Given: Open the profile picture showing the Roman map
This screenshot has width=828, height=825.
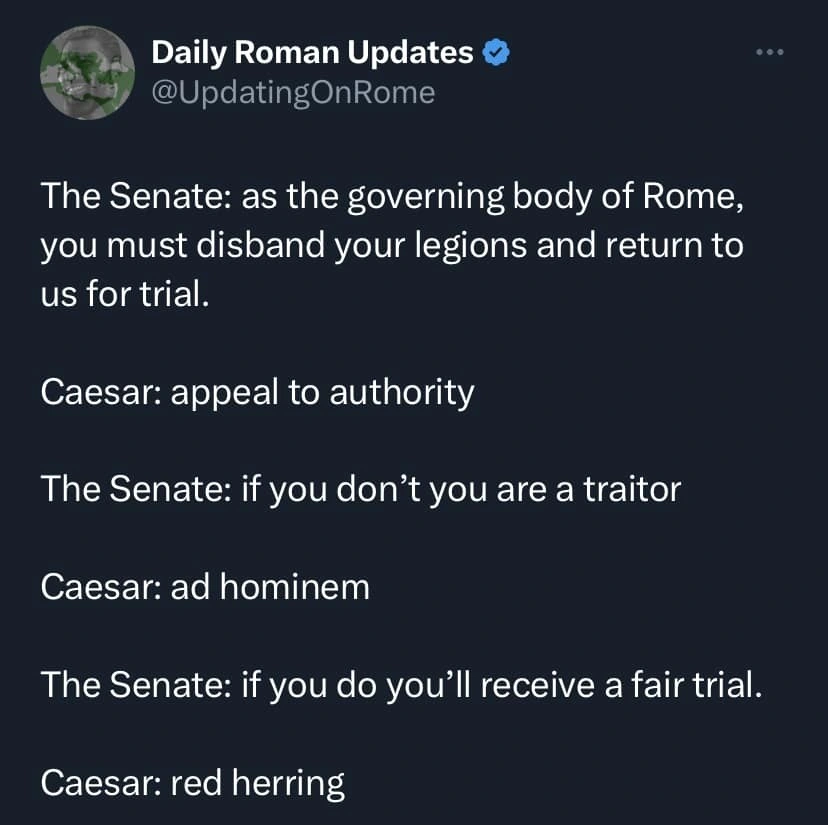Looking at the screenshot, I should (x=88, y=72).
